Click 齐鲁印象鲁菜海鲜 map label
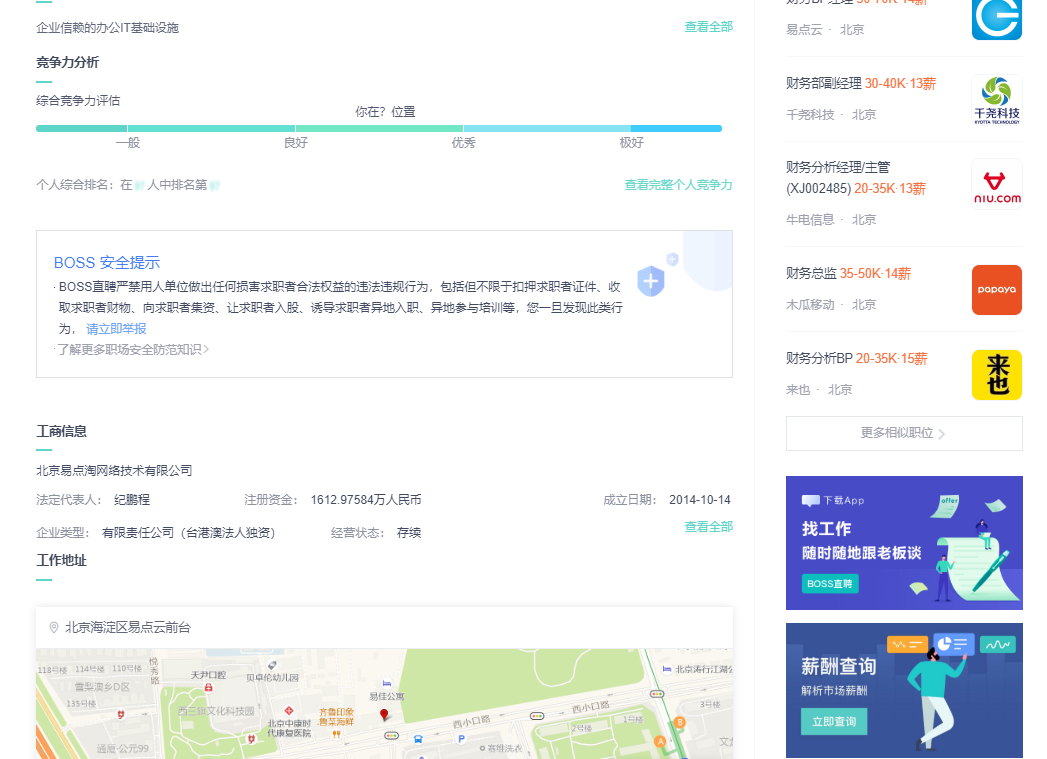The image size is (1047, 759). [x=337, y=717]
